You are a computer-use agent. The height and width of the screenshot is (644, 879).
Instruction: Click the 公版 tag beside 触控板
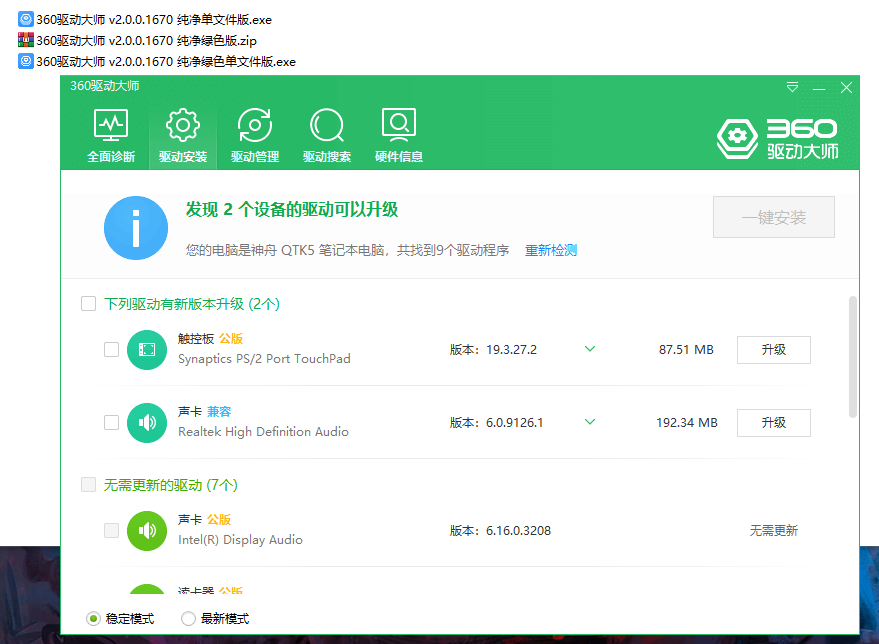[231, 339]
